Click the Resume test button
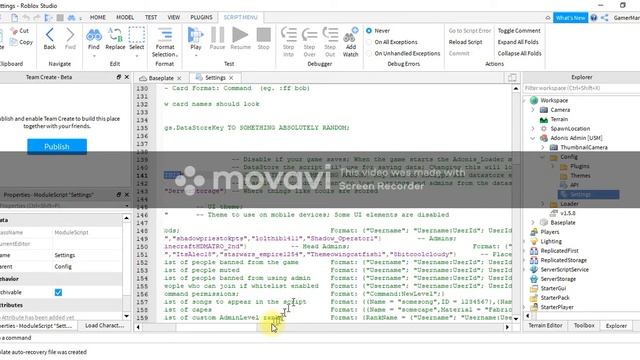 [x=240, y=35]
